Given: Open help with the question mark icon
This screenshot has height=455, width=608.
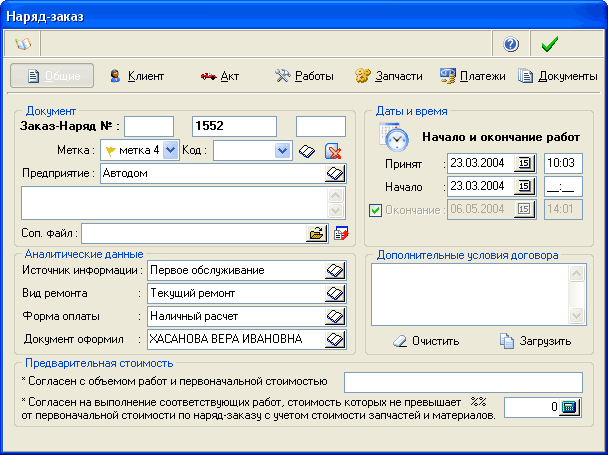Looking at the screenshot, I should [511, 44].
